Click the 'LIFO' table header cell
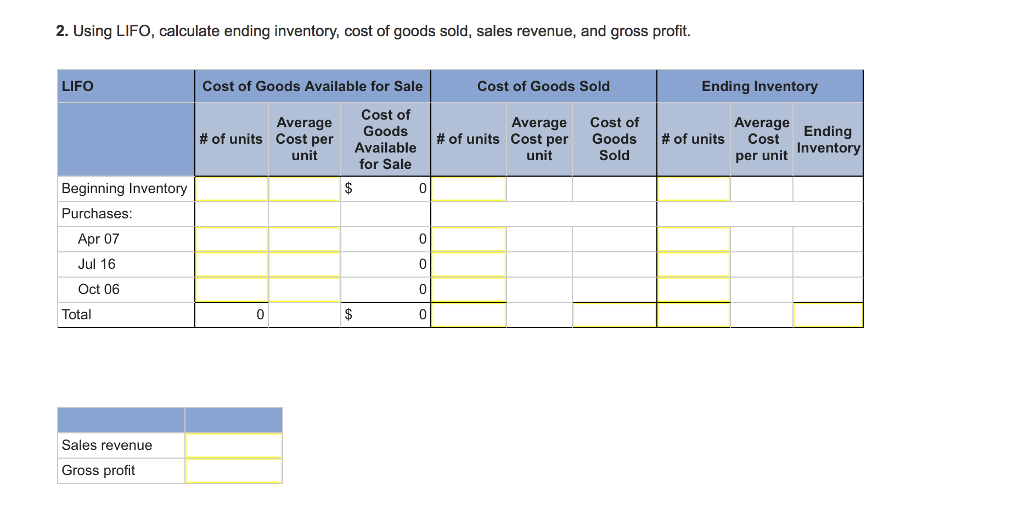The height and width of the screenshot is (519, 1024). (126, 86)
